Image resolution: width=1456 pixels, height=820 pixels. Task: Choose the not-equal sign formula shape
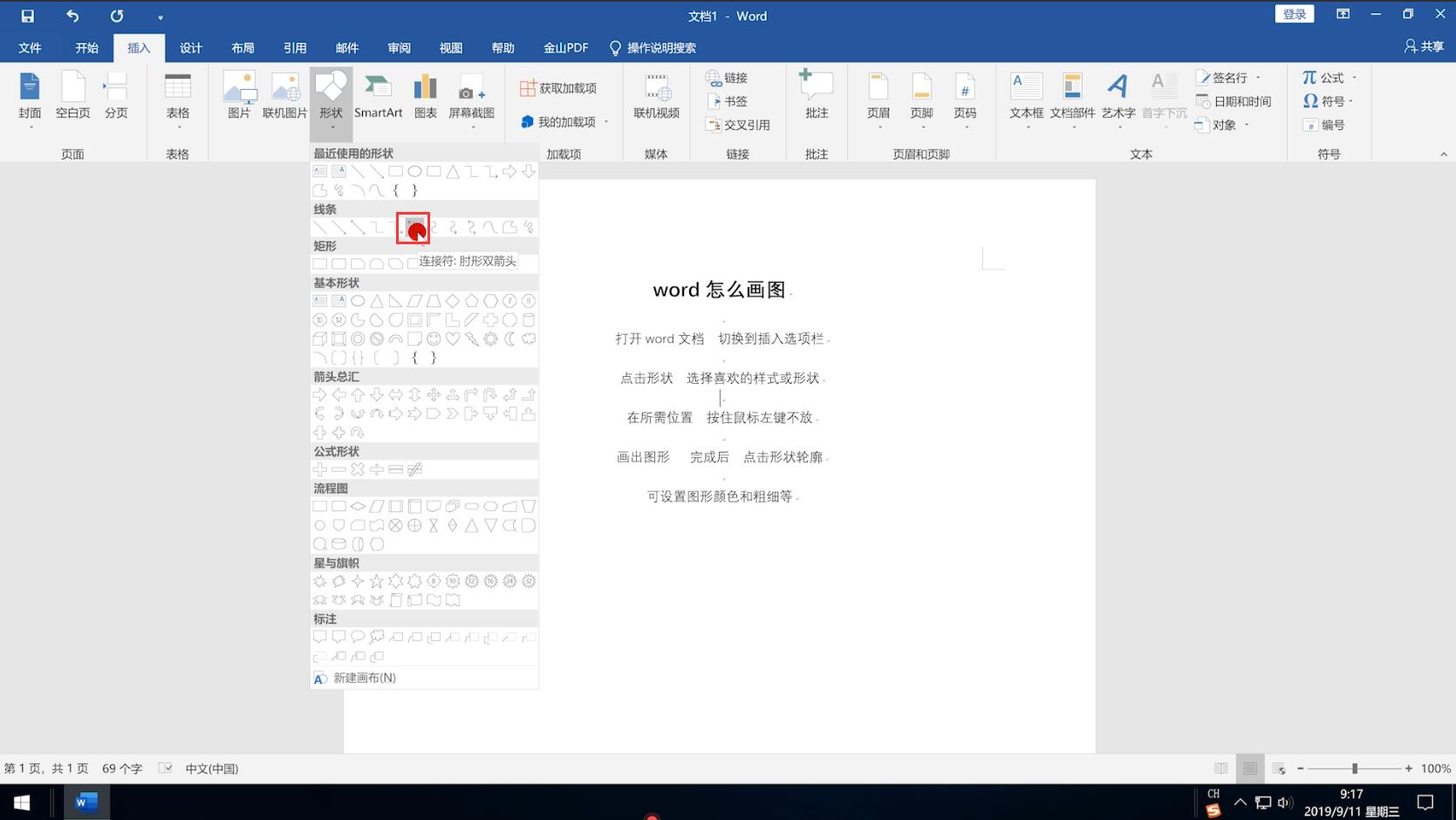(x=415, y=469)
